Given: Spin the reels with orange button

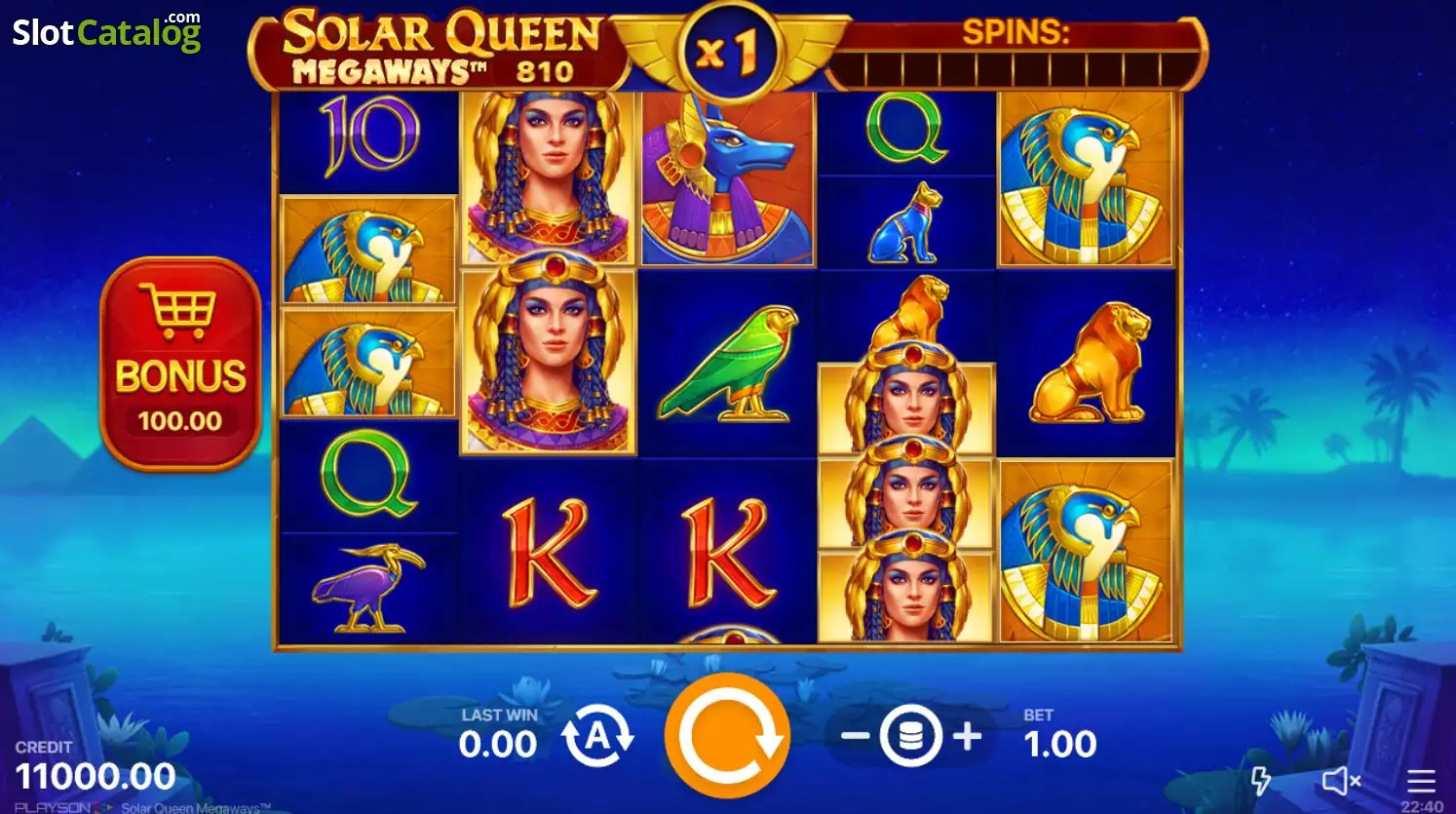Looking at the screenshot, I should [727, 735].
